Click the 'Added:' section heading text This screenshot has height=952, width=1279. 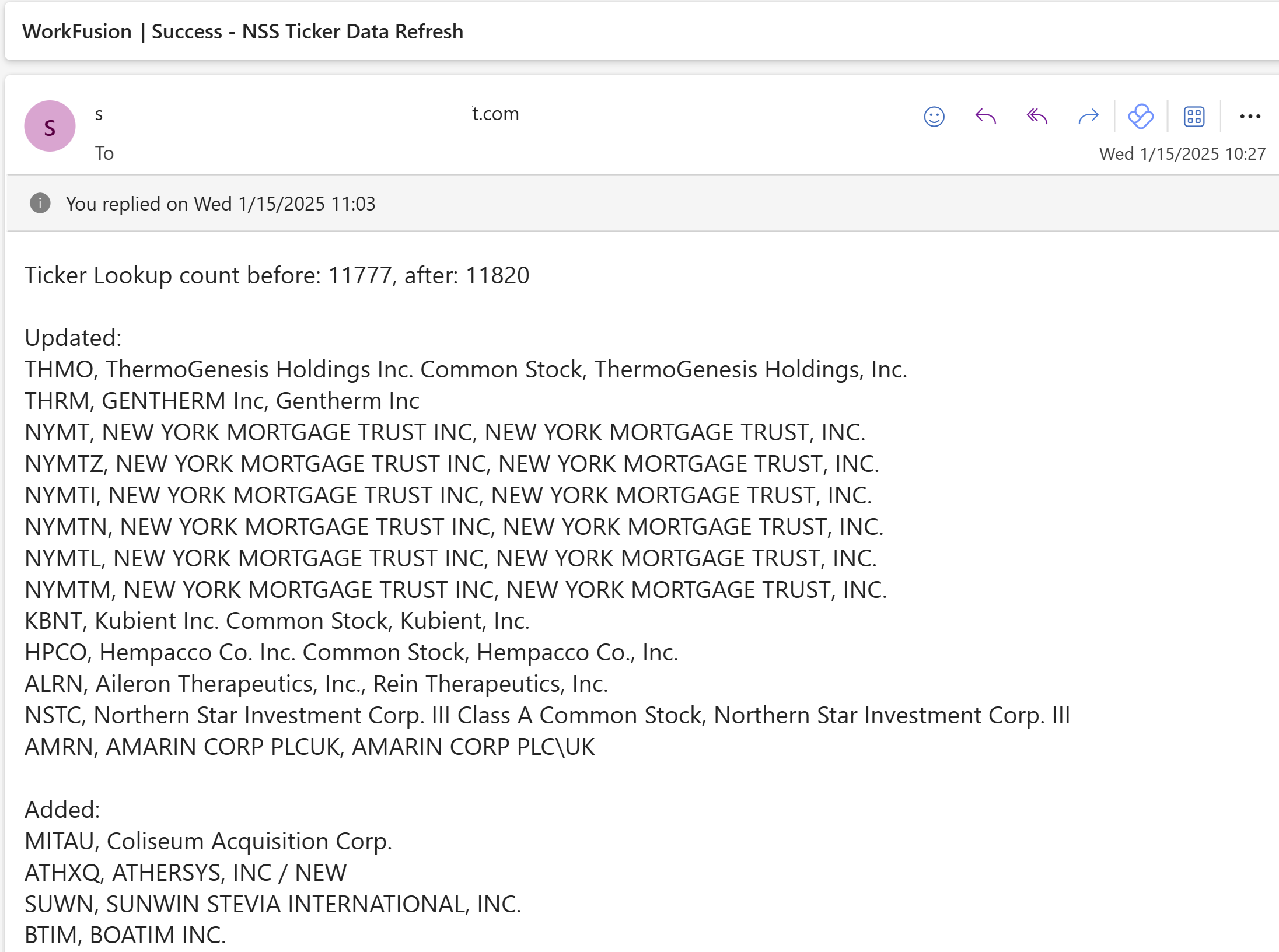(x=62, y=810)
